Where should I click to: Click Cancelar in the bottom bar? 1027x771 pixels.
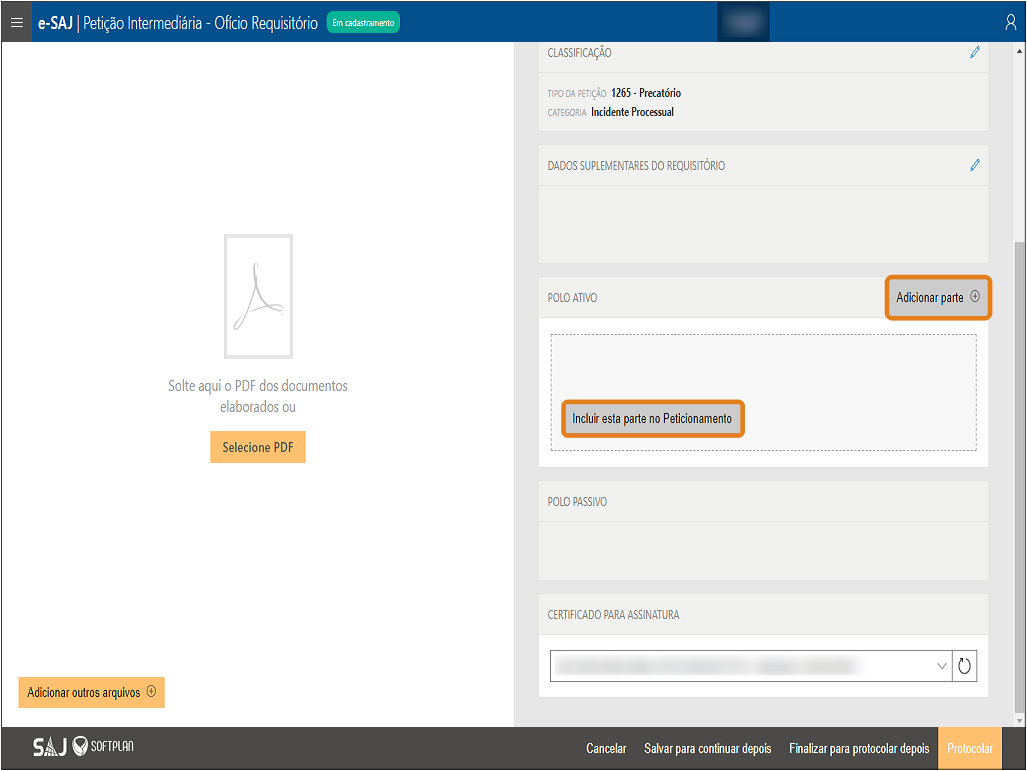pyautogui.click(x=606, y=748)
